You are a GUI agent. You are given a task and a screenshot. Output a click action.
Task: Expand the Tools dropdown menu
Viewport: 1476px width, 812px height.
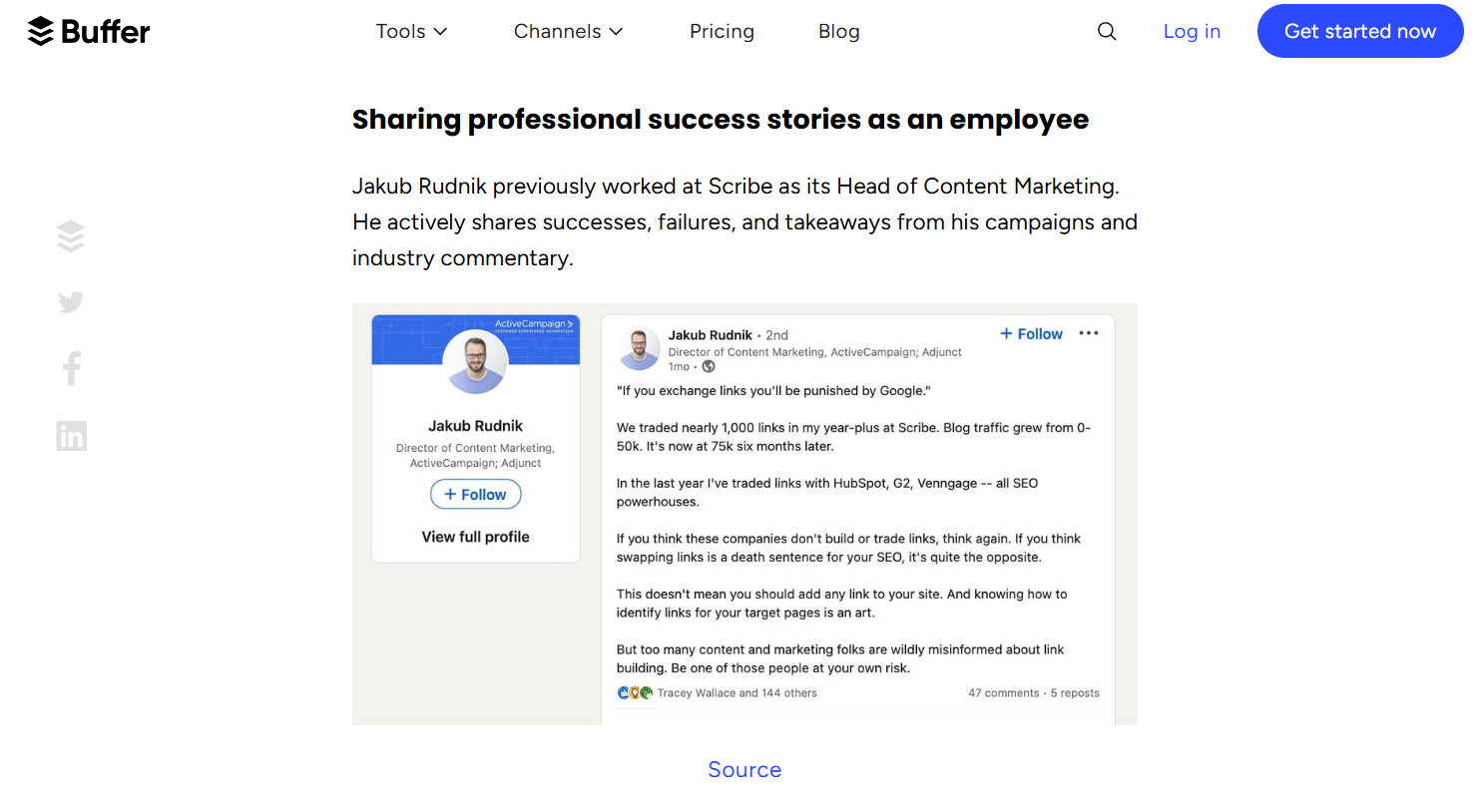[411, 32]
